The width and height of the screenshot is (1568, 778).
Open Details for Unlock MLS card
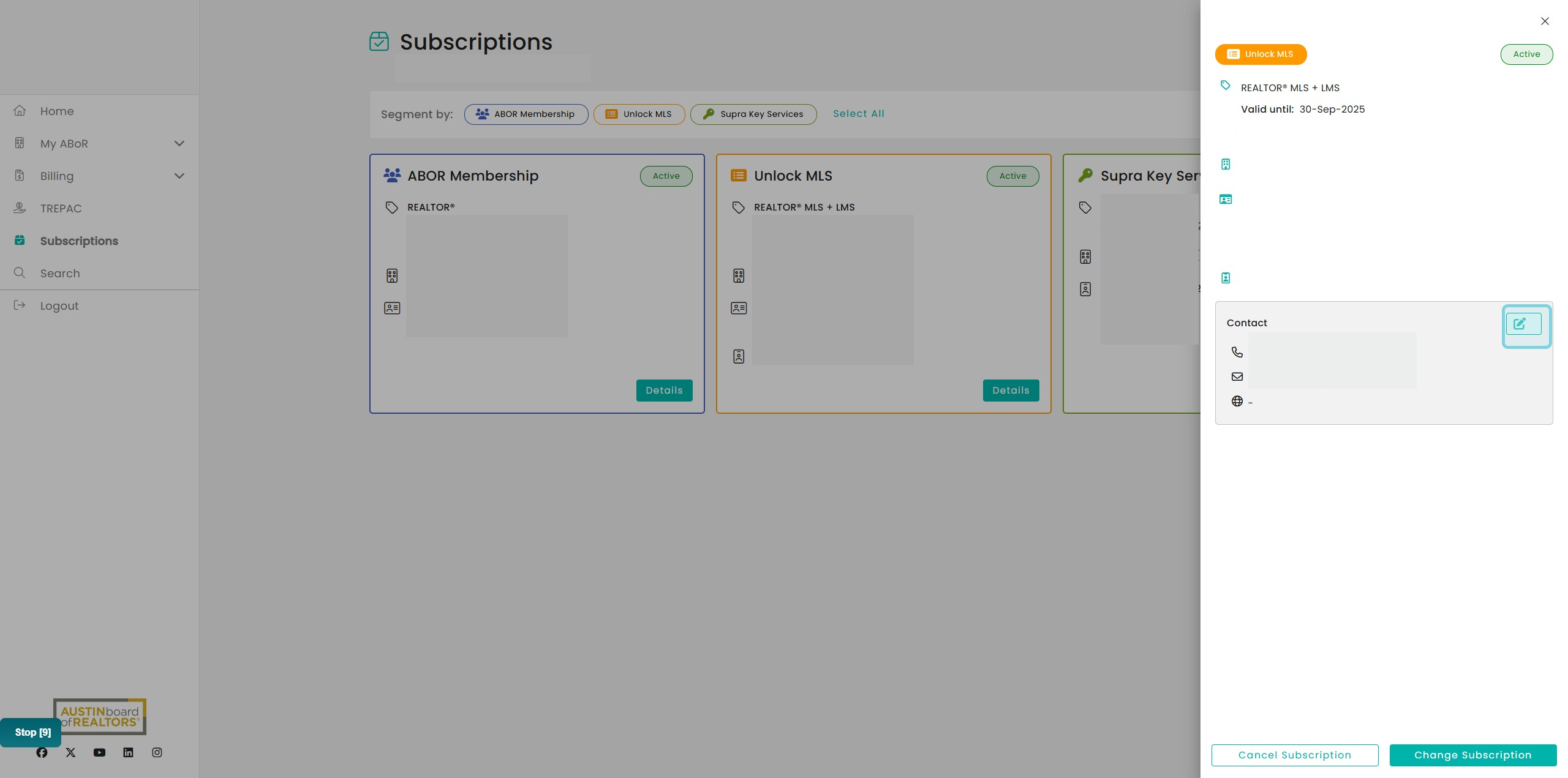(x=1011, y=391)
